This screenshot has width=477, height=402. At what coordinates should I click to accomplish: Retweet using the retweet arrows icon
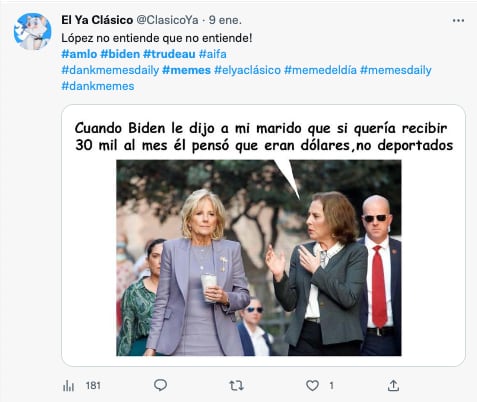coord(236,386)
